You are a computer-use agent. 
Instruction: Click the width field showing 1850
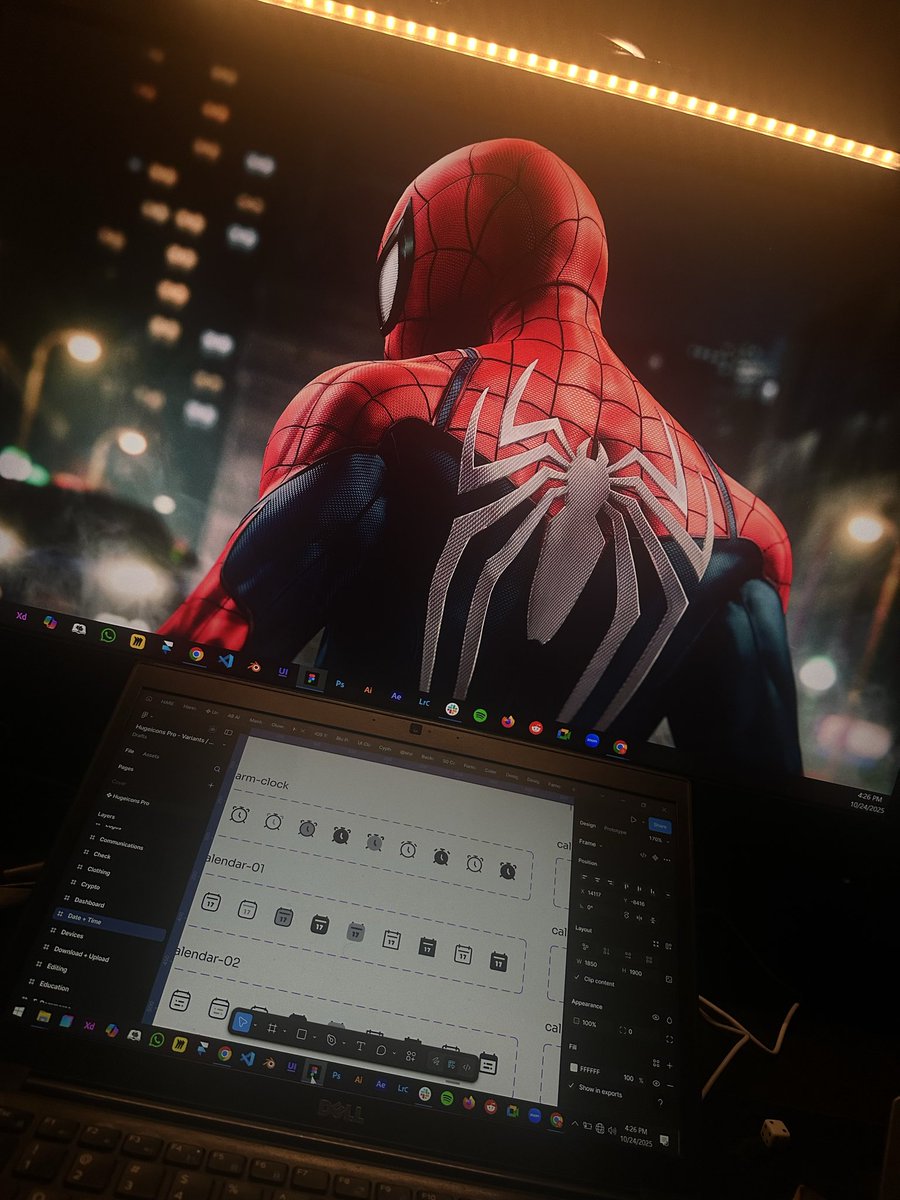click(x=589, y=963)
